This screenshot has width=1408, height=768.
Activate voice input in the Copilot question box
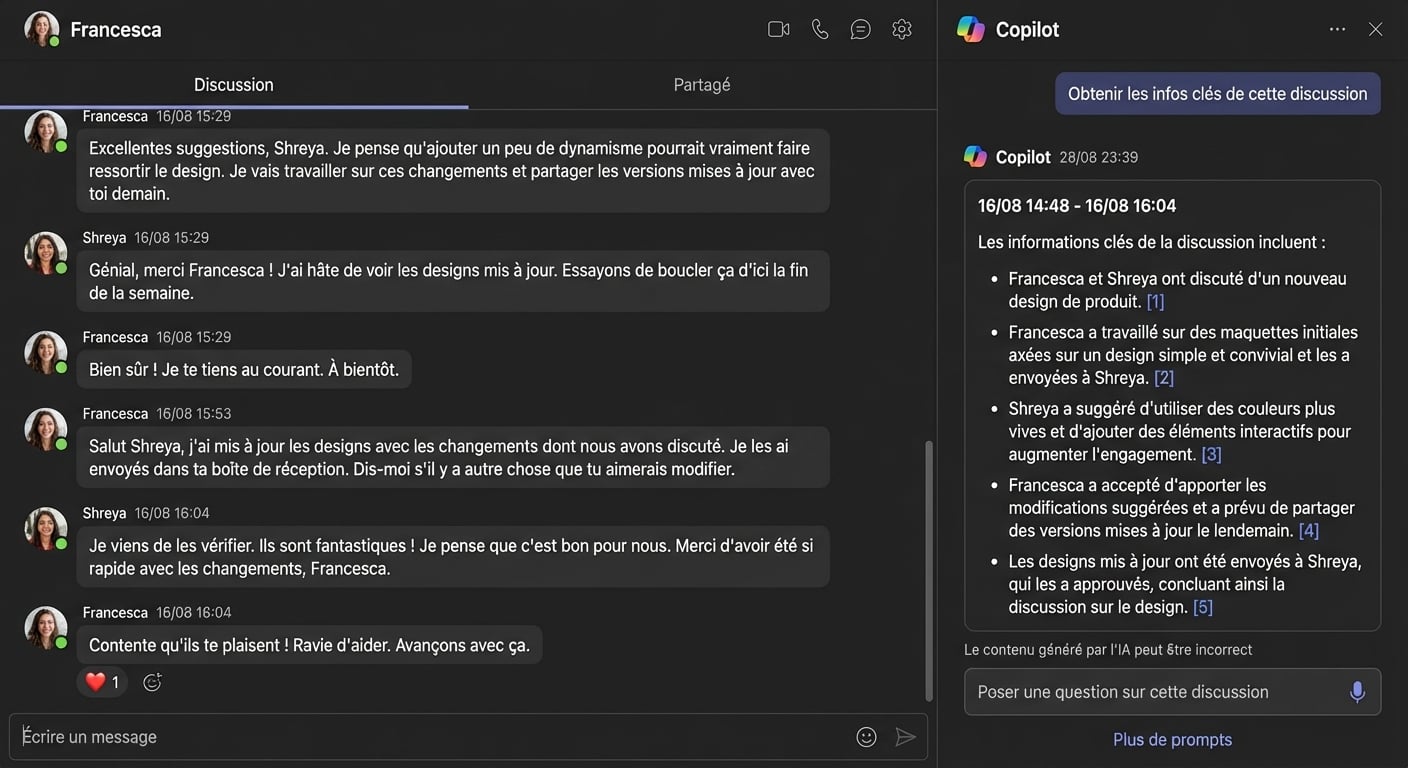[1357, 691]
